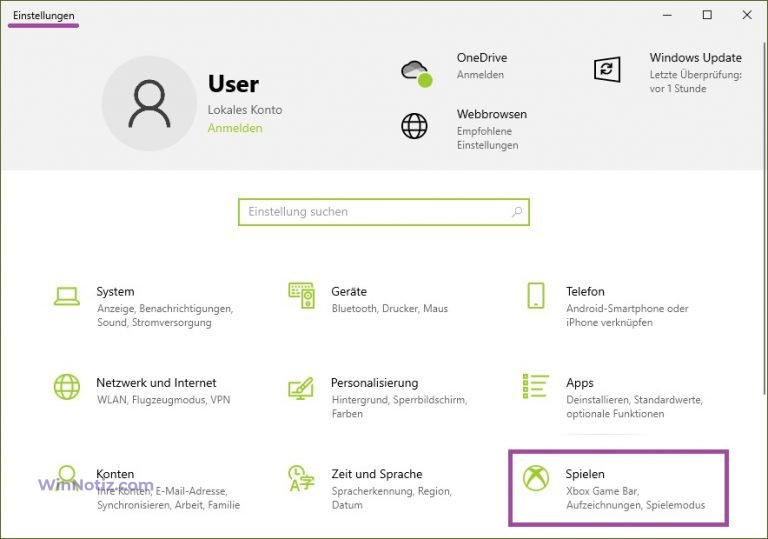
Task: Click the Apps list icon
Action: tap(536, 387)
